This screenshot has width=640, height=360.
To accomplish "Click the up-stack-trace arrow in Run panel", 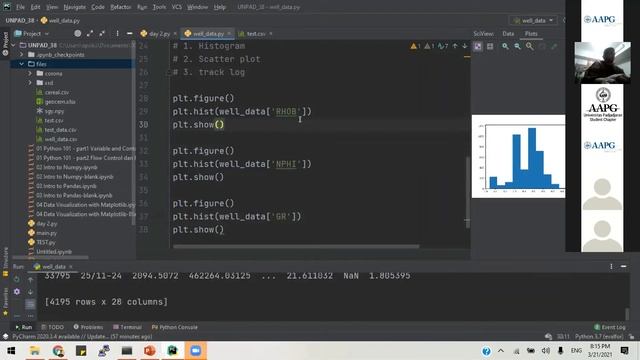I will click(x=30, y=280).
